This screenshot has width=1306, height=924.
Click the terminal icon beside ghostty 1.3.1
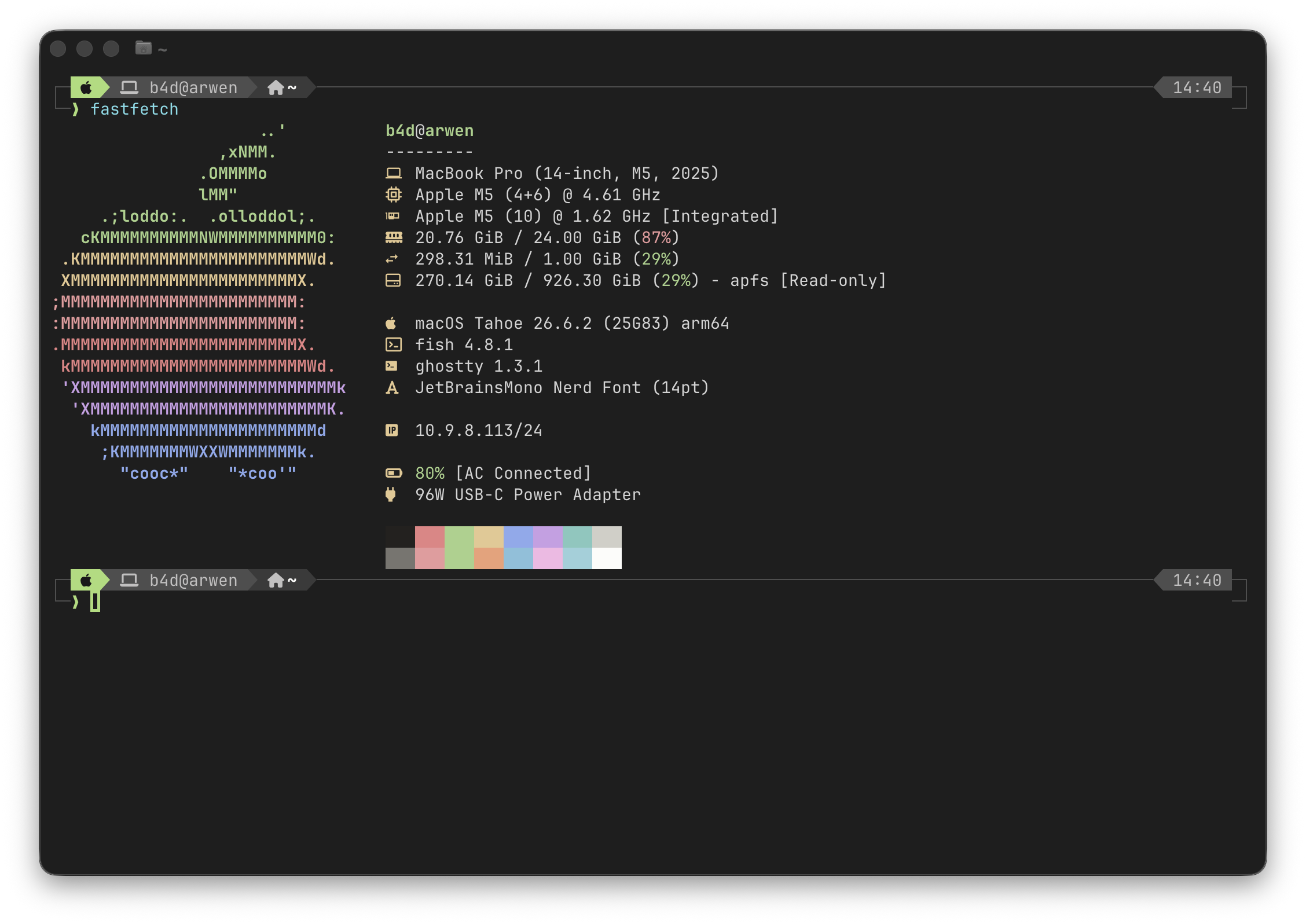392,366
